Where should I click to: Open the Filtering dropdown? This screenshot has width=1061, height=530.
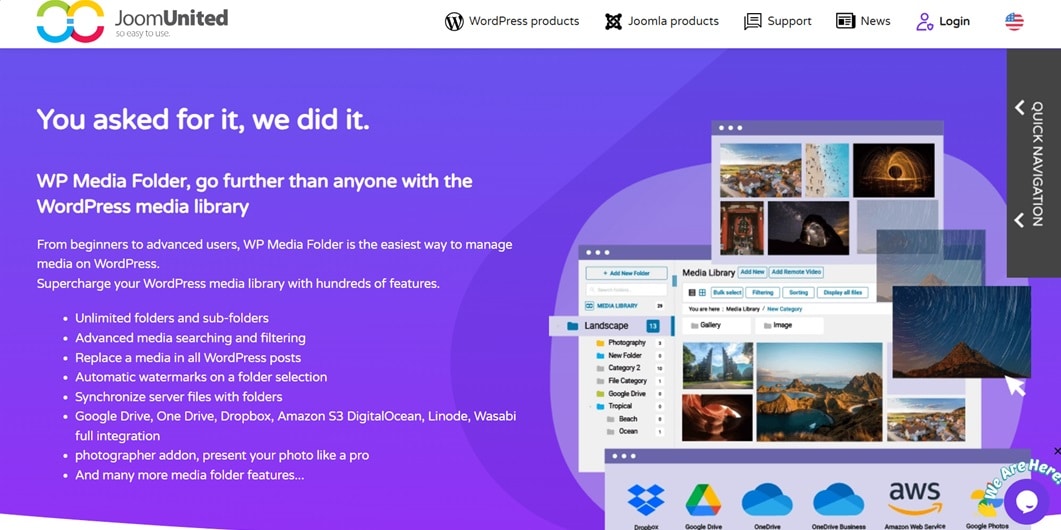(x=763, y=292)
